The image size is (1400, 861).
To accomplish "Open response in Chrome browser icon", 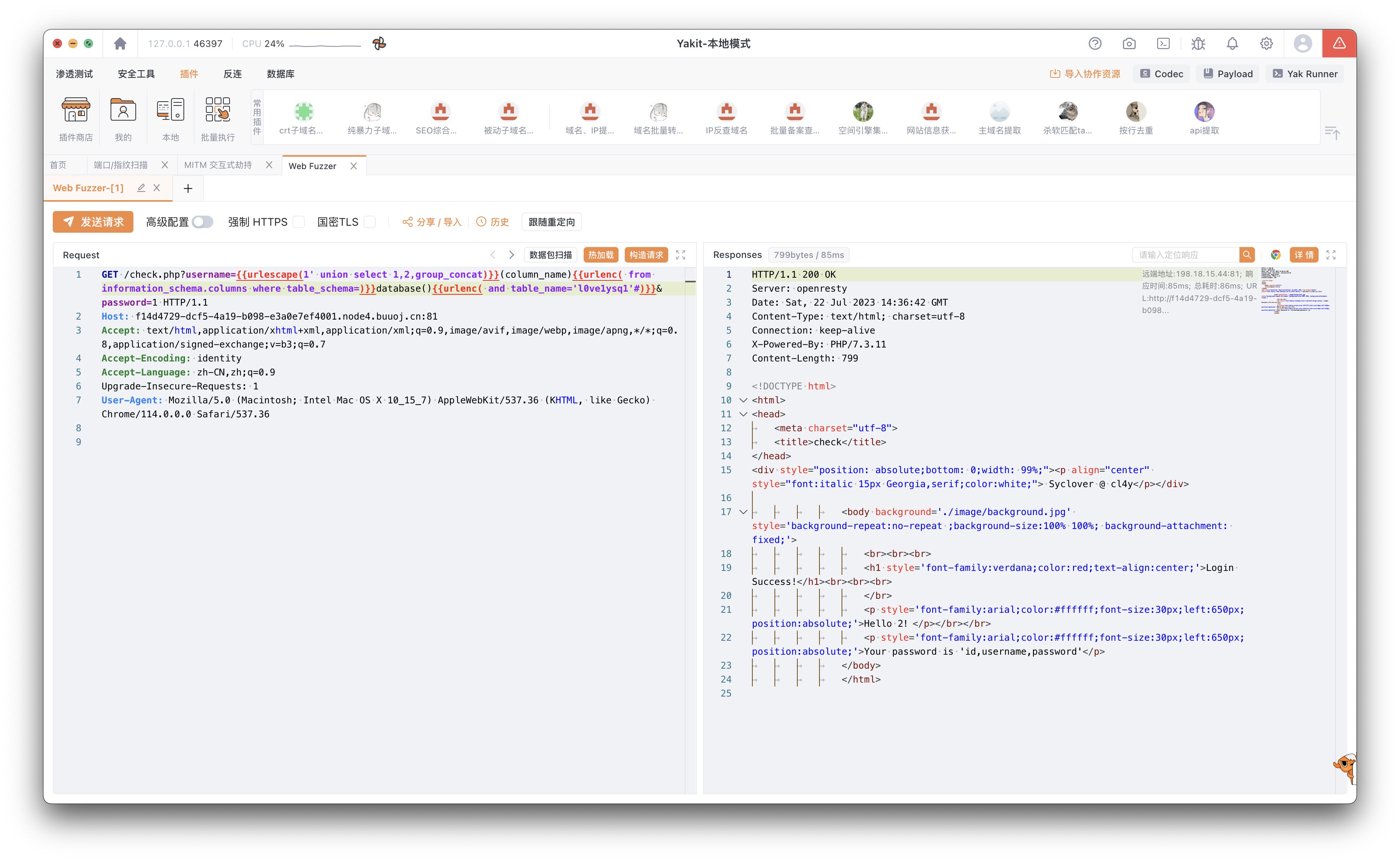I will pos(1275,255).
